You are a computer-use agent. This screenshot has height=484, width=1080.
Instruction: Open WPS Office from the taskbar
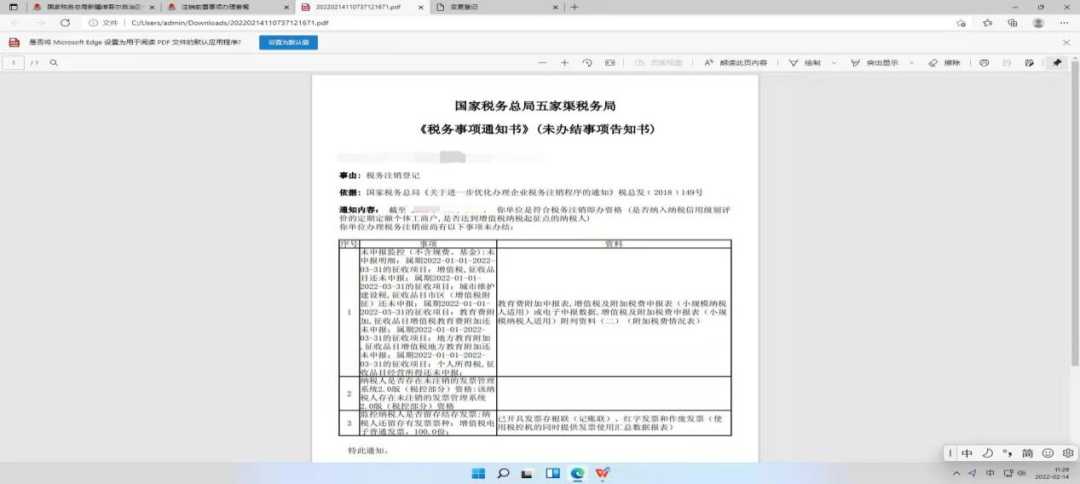click(x=603, y=473)
